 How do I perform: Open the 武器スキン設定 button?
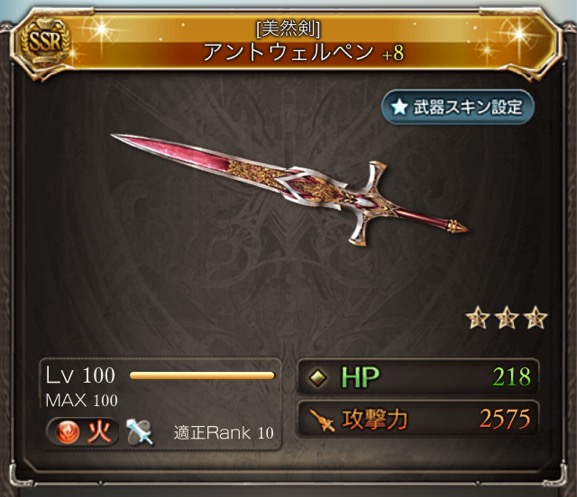coord(457,107)
